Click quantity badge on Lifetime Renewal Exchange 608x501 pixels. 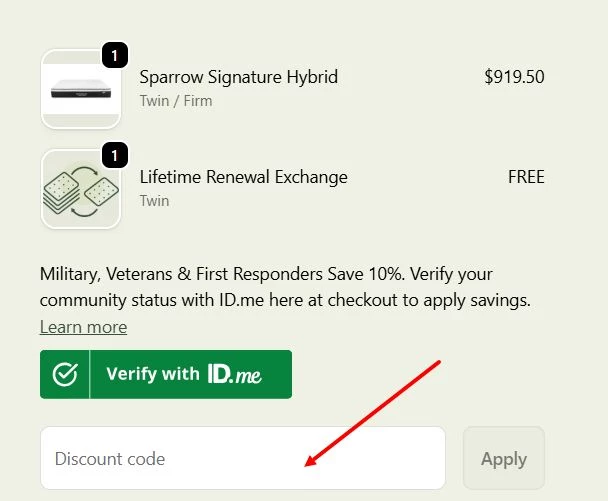(115, 156)
